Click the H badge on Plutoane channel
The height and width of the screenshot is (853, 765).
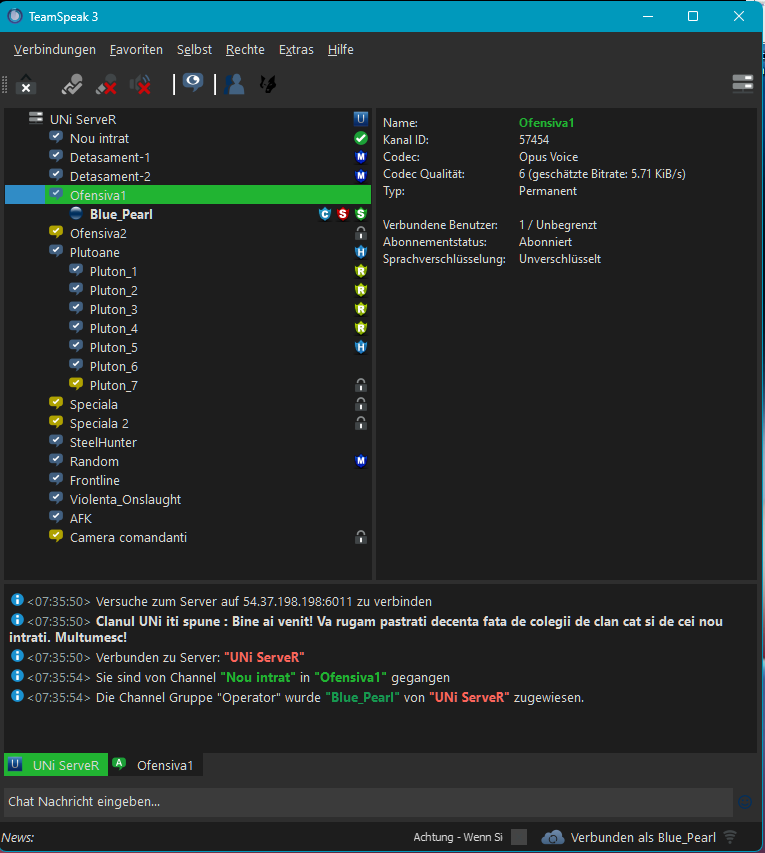click(361, 252)
